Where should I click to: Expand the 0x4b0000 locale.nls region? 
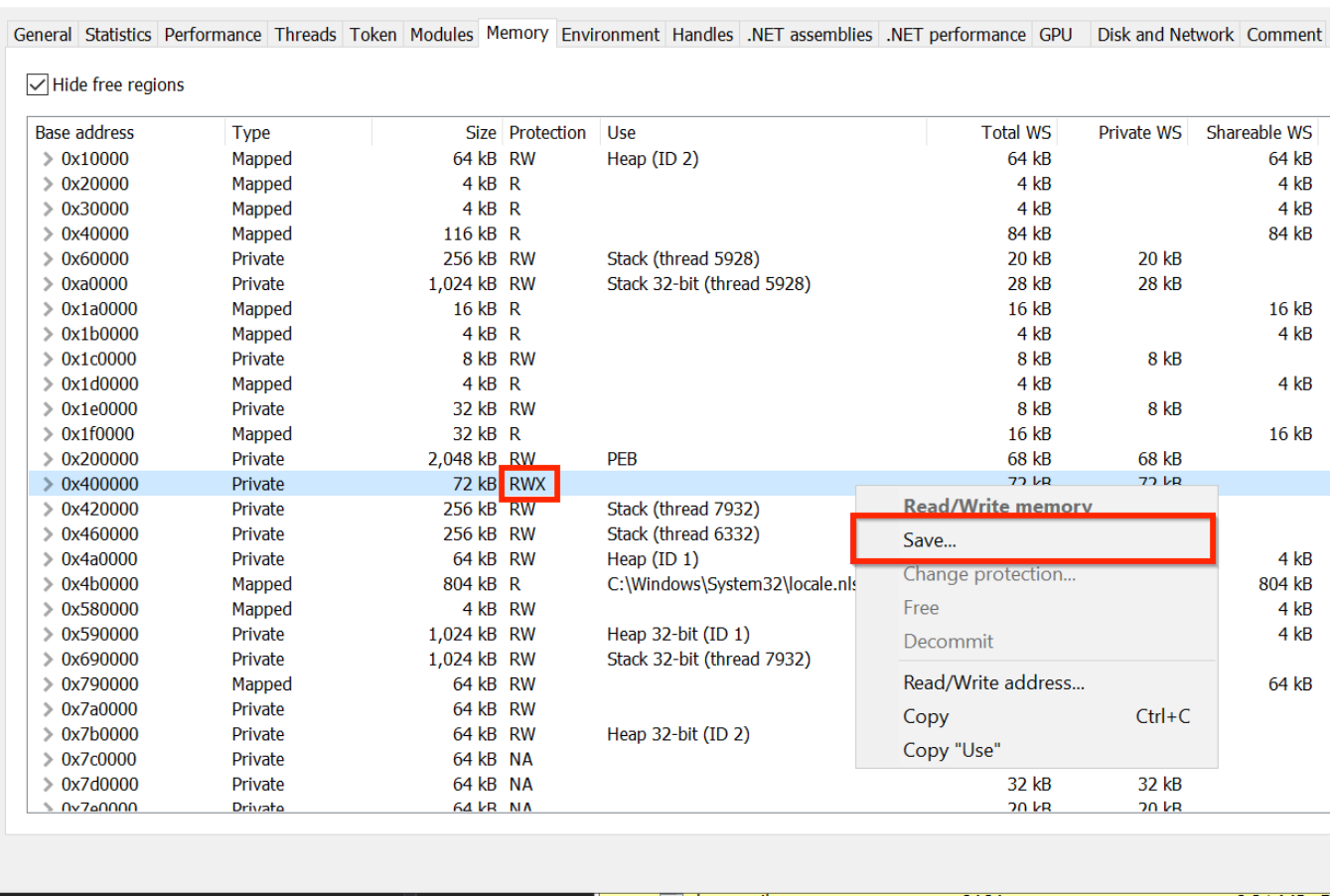coord(47,584)
